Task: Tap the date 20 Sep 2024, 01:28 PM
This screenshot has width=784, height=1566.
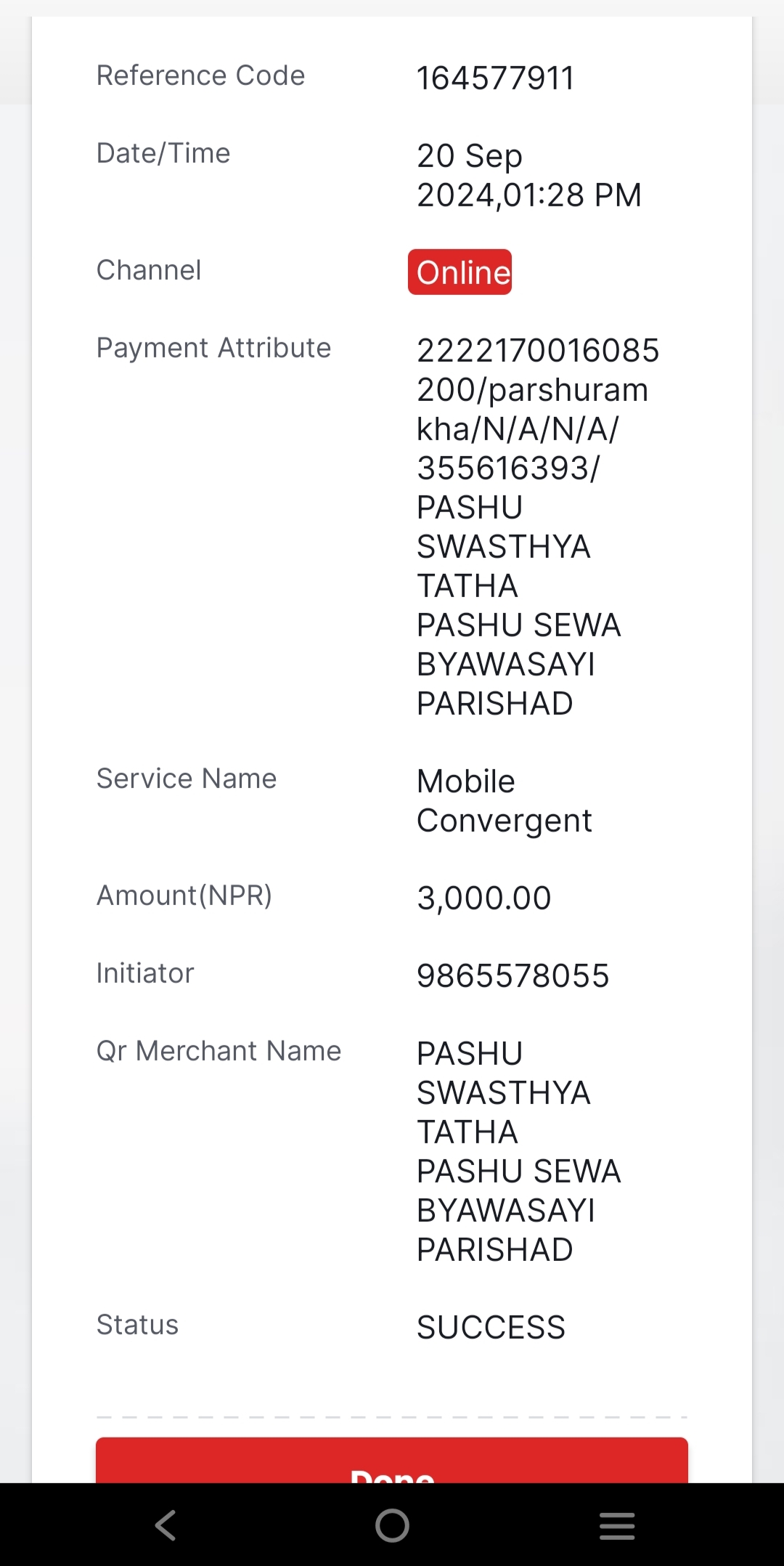Action: tap(529, 175)
